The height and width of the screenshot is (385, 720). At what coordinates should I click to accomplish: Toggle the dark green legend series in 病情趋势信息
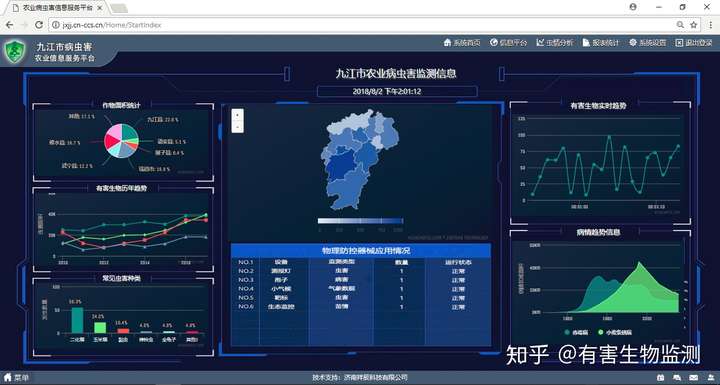577,332
